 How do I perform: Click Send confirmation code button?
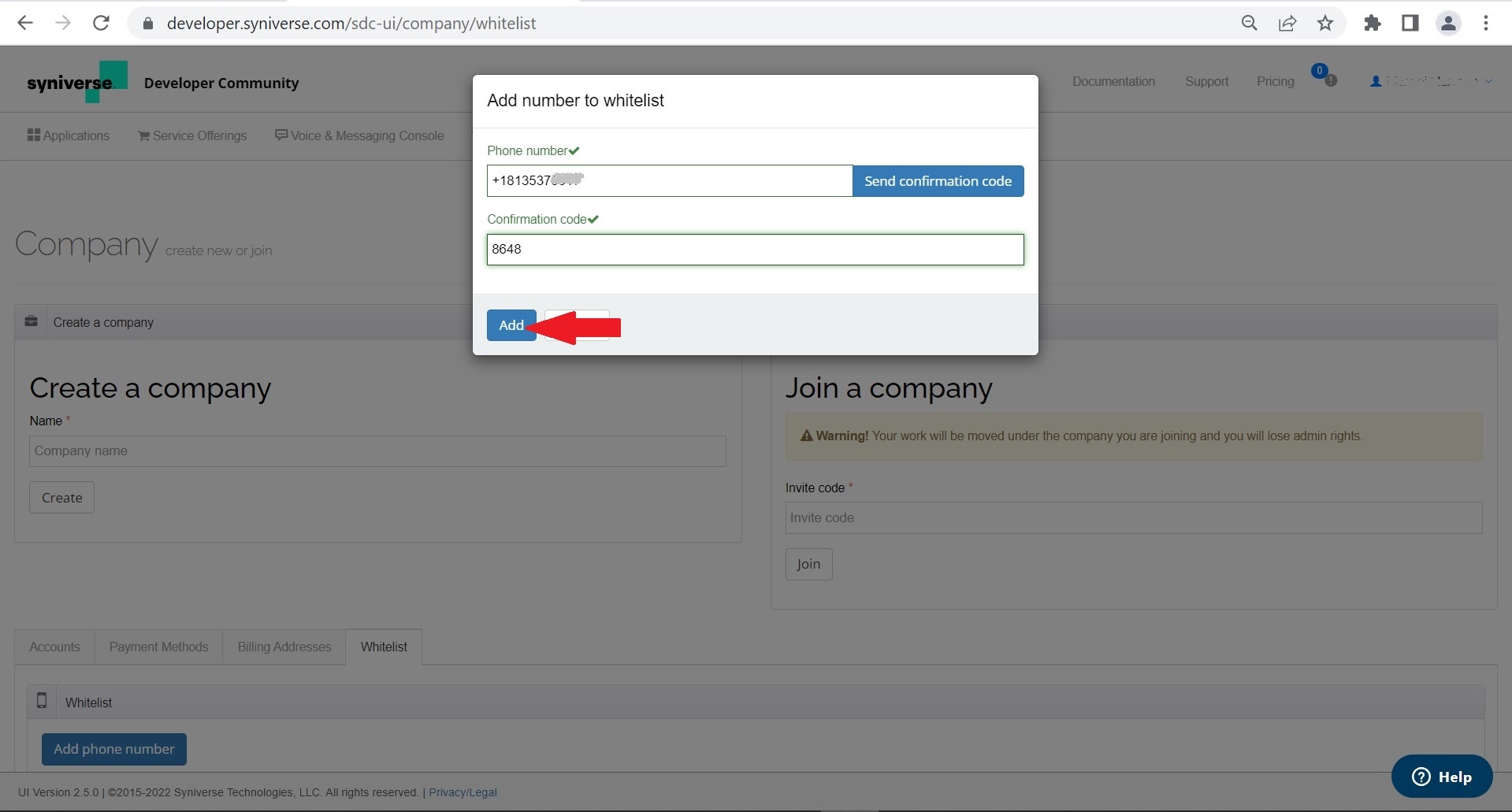(x=938, y=181)
